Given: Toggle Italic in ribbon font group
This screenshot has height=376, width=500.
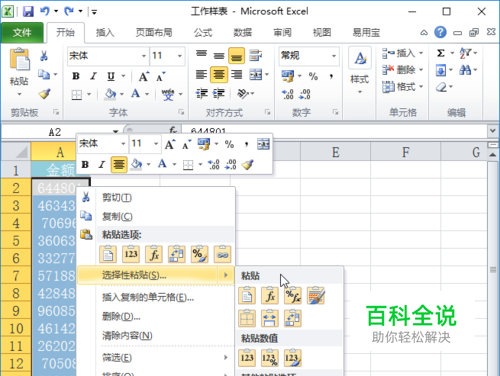Looking at the screenshot, I should pos(93,76).
